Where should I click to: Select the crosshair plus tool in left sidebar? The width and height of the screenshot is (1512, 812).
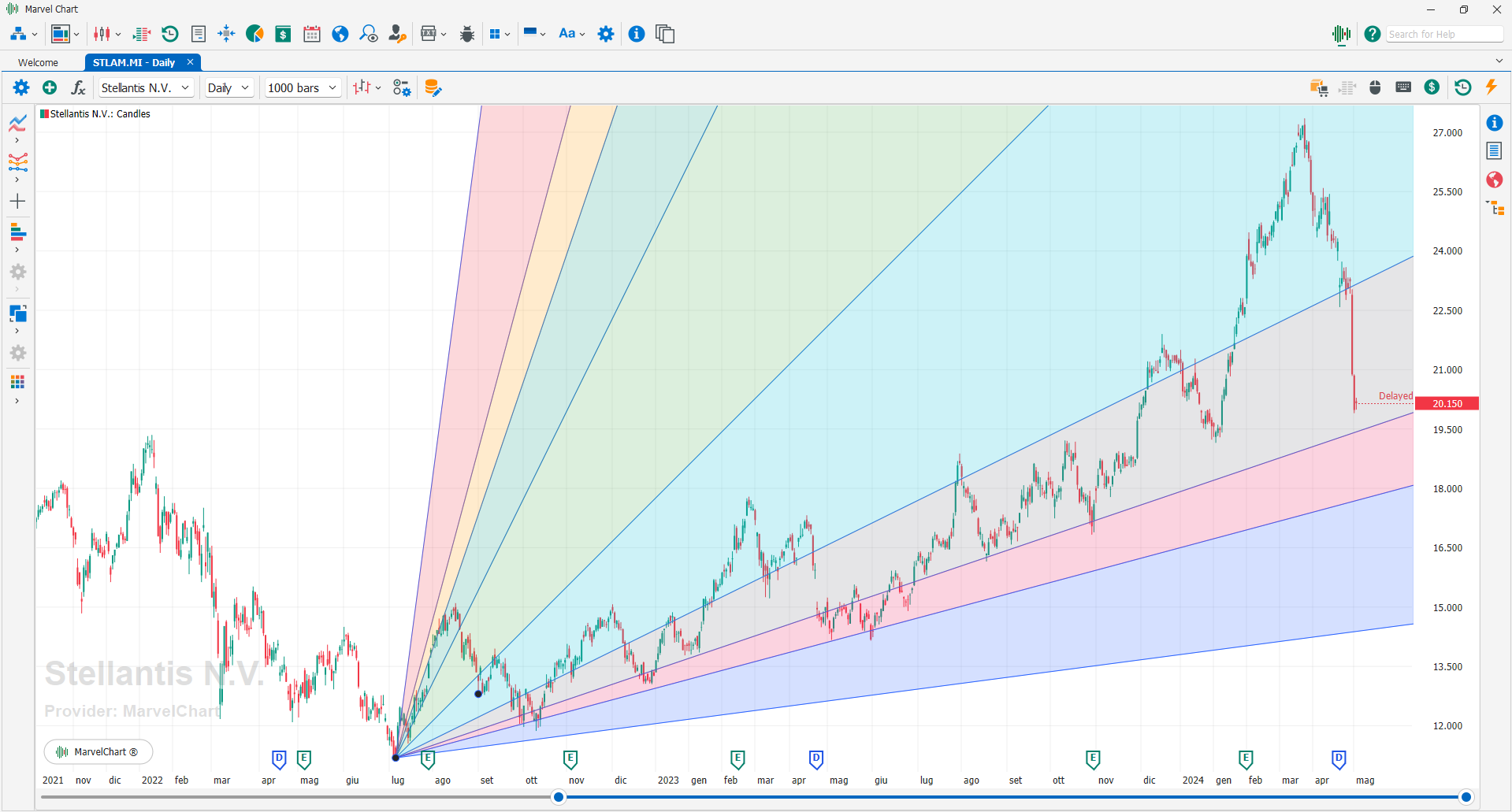click(17, 202)
